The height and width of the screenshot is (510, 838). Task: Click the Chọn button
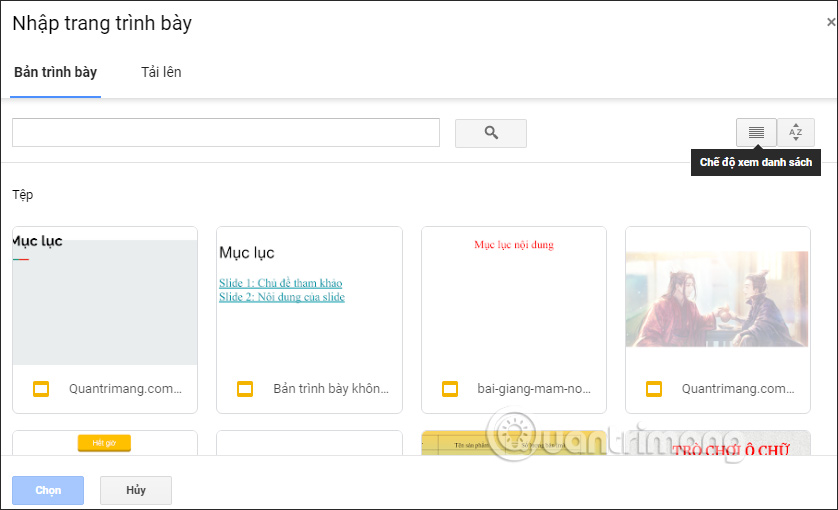[48, 490]
